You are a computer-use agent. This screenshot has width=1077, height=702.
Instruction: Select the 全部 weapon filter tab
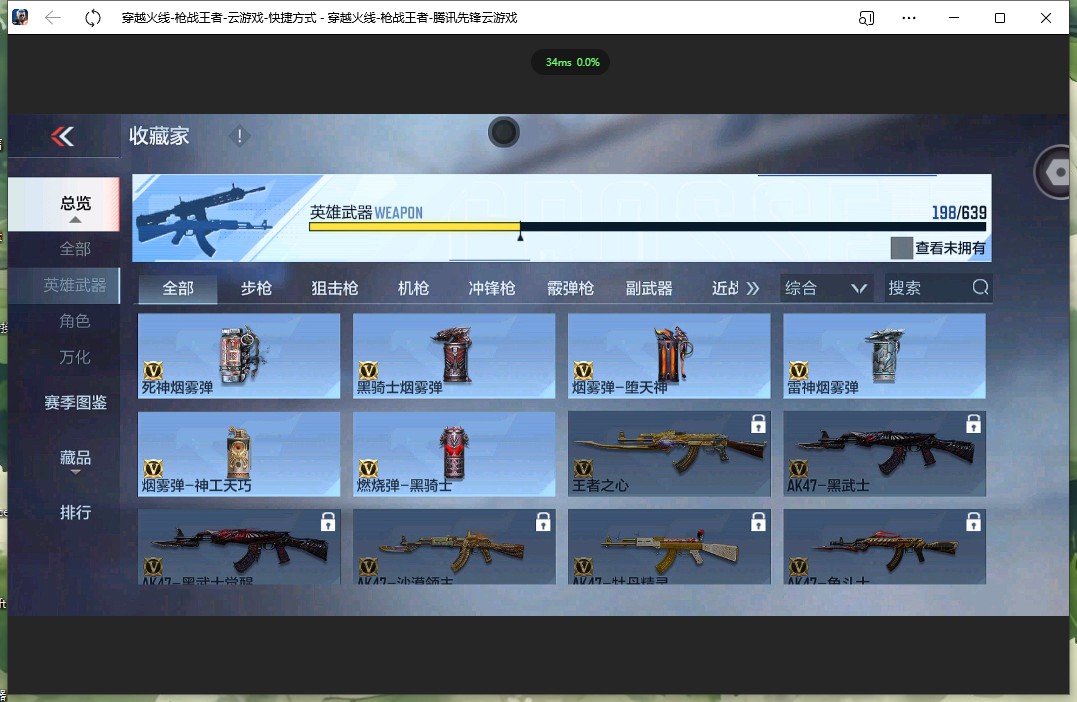178,288
